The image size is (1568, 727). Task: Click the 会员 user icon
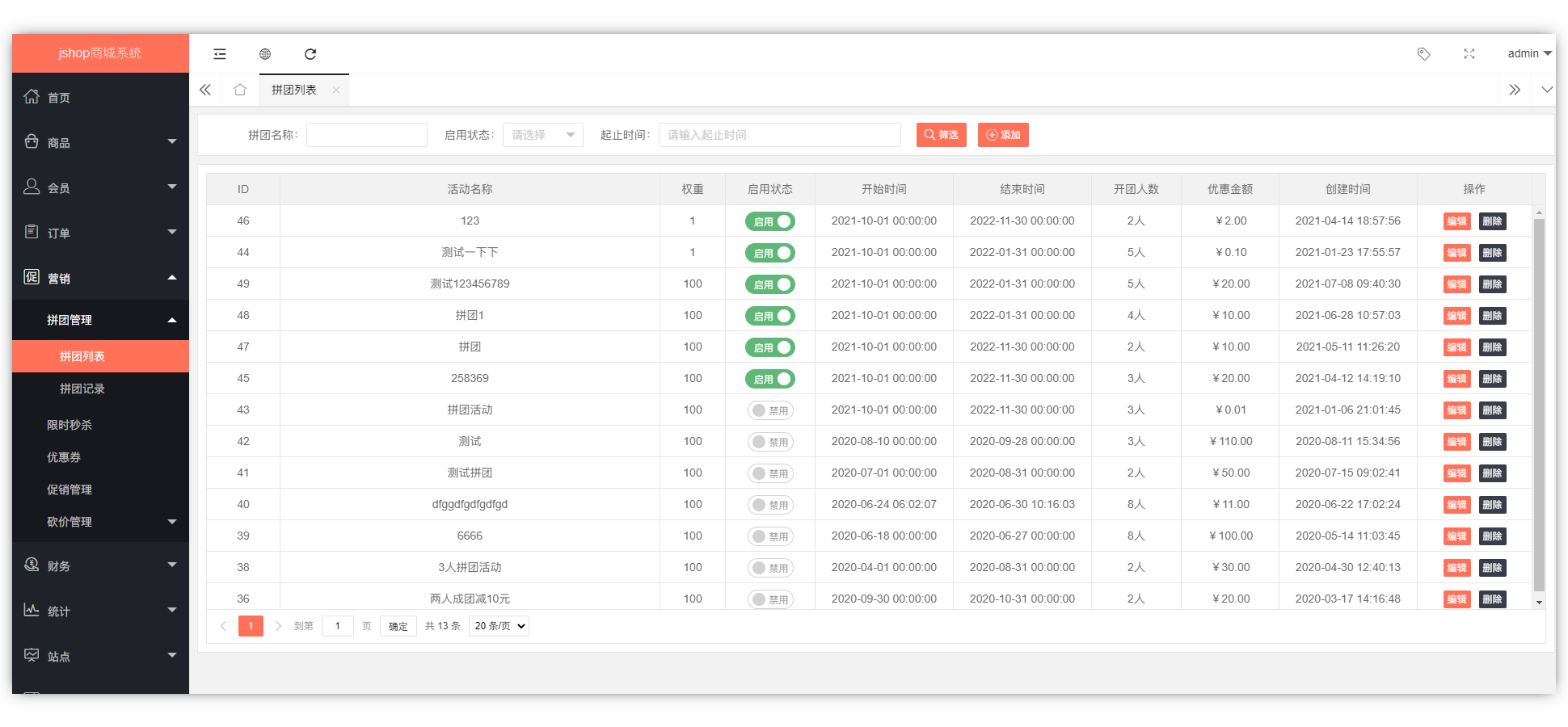32,187
